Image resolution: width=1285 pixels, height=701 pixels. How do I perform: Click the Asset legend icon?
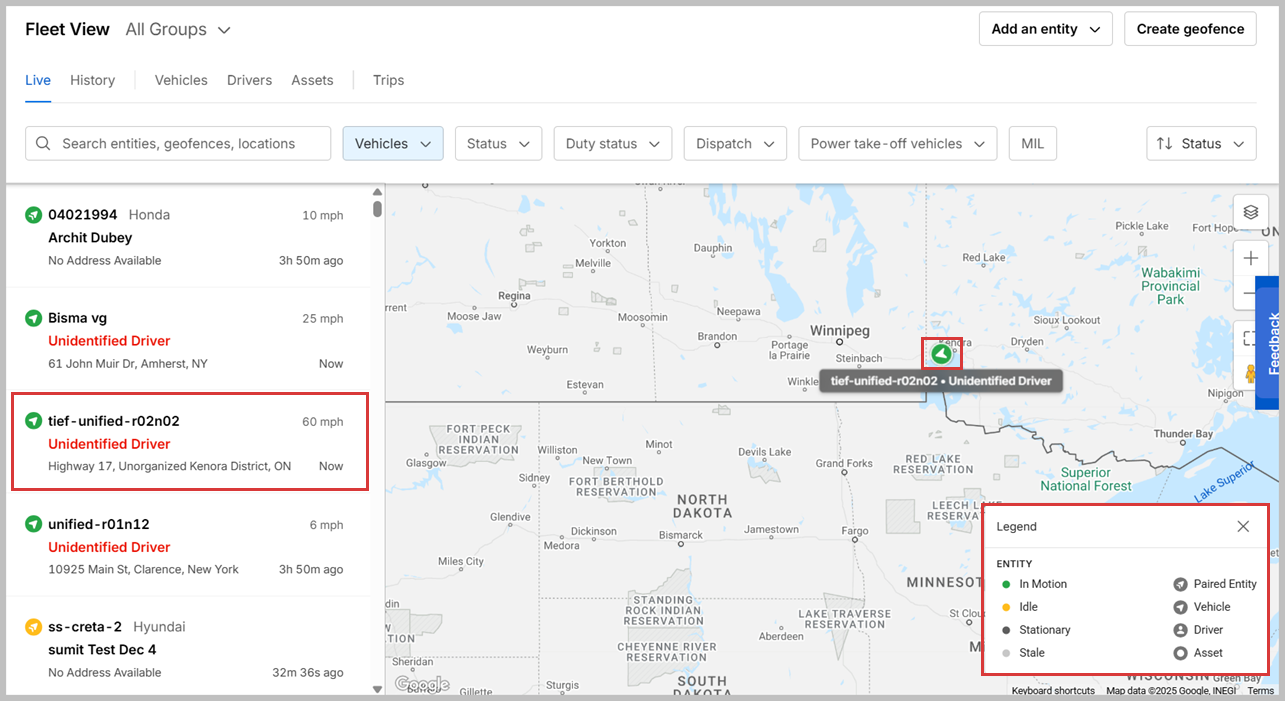(x=1180, y=653)
